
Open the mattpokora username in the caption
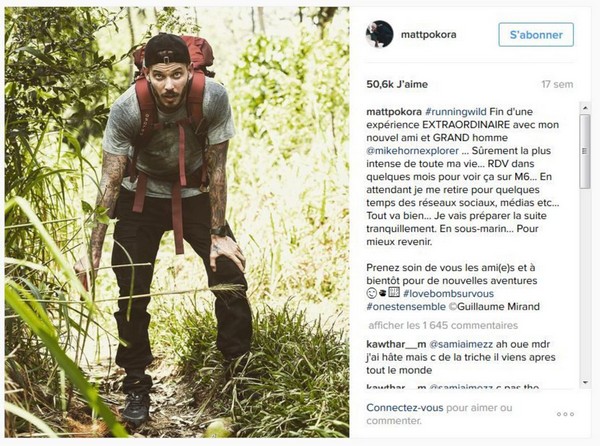point(394,112)
